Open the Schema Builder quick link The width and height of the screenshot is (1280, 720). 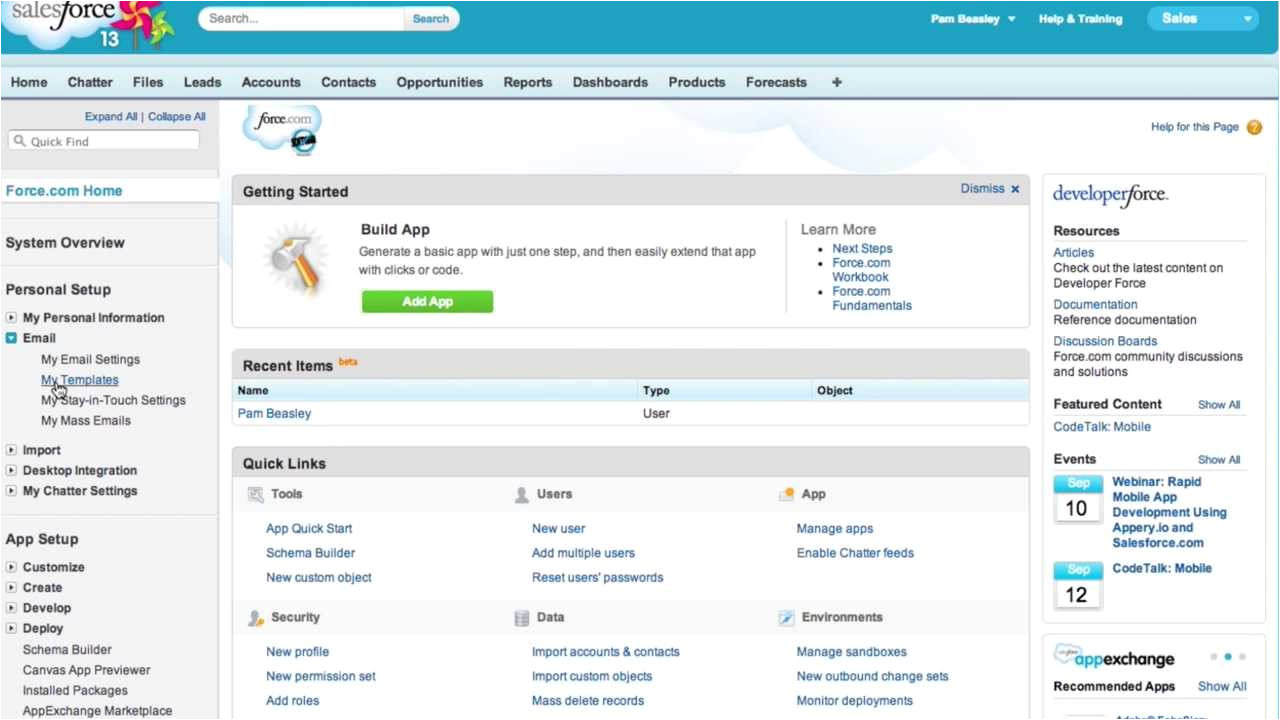point(310,553)
